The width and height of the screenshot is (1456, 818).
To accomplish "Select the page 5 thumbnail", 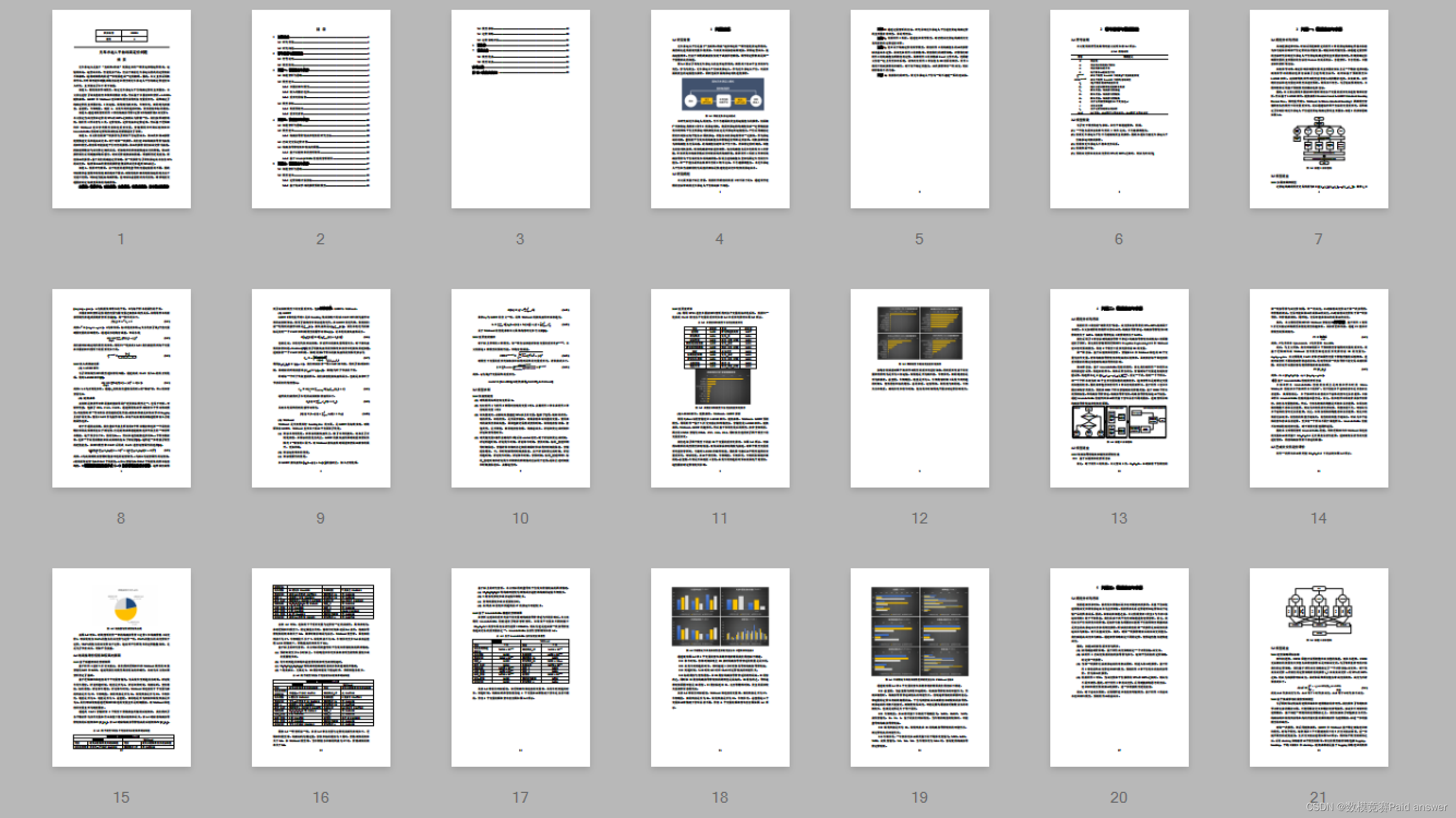I will point(919,109).
